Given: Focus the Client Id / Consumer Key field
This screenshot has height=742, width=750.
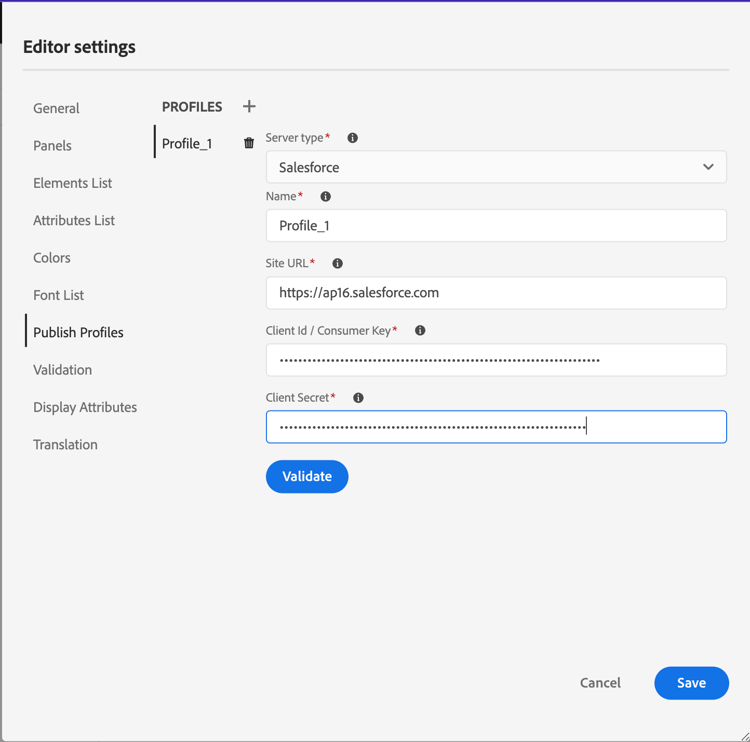Looking at the screenshot, I should pyautogui.click(x=496, y=360).
